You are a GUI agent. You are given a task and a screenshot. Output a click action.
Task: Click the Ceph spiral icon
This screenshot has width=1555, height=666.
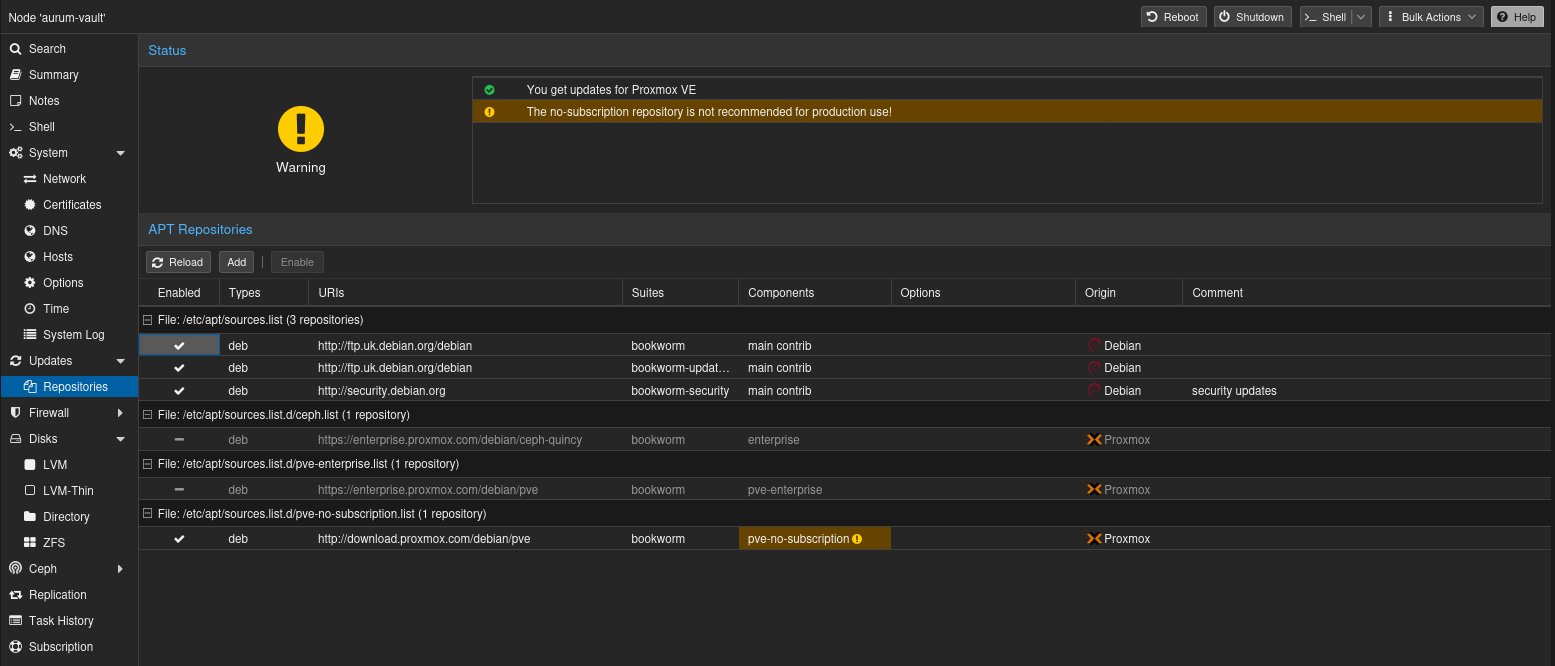click(x=15, y=569)
